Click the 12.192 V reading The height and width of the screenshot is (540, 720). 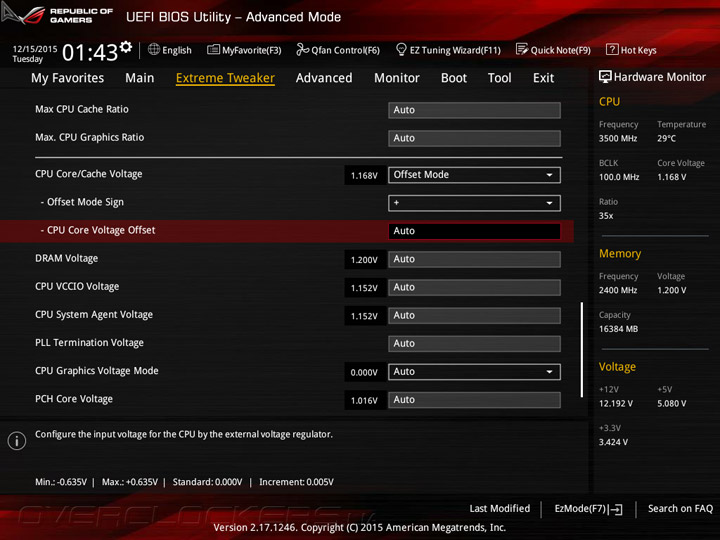click(x=616, y=404)
